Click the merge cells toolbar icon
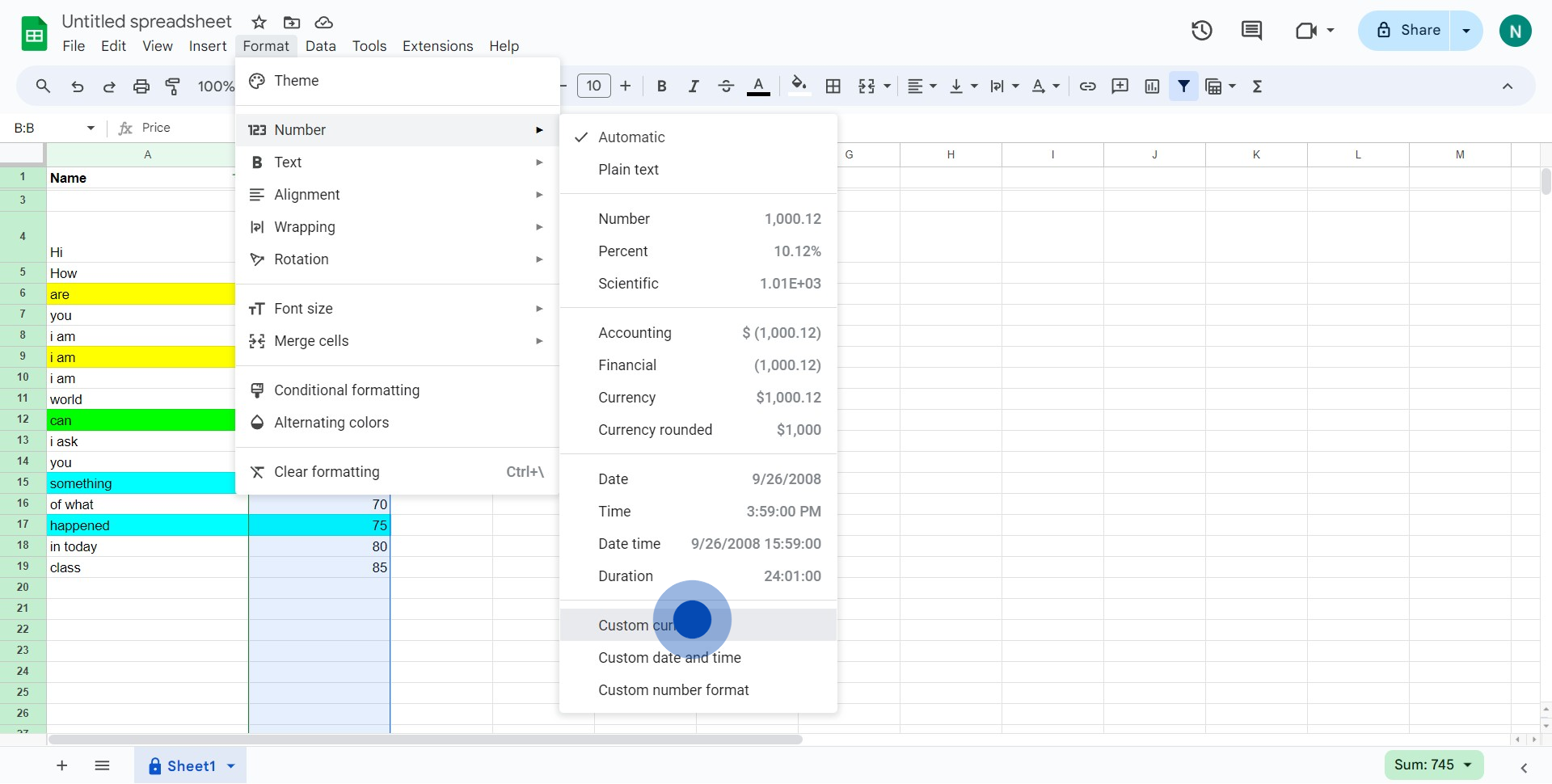This screenshot has height=784, width=1552. (867, 86)
